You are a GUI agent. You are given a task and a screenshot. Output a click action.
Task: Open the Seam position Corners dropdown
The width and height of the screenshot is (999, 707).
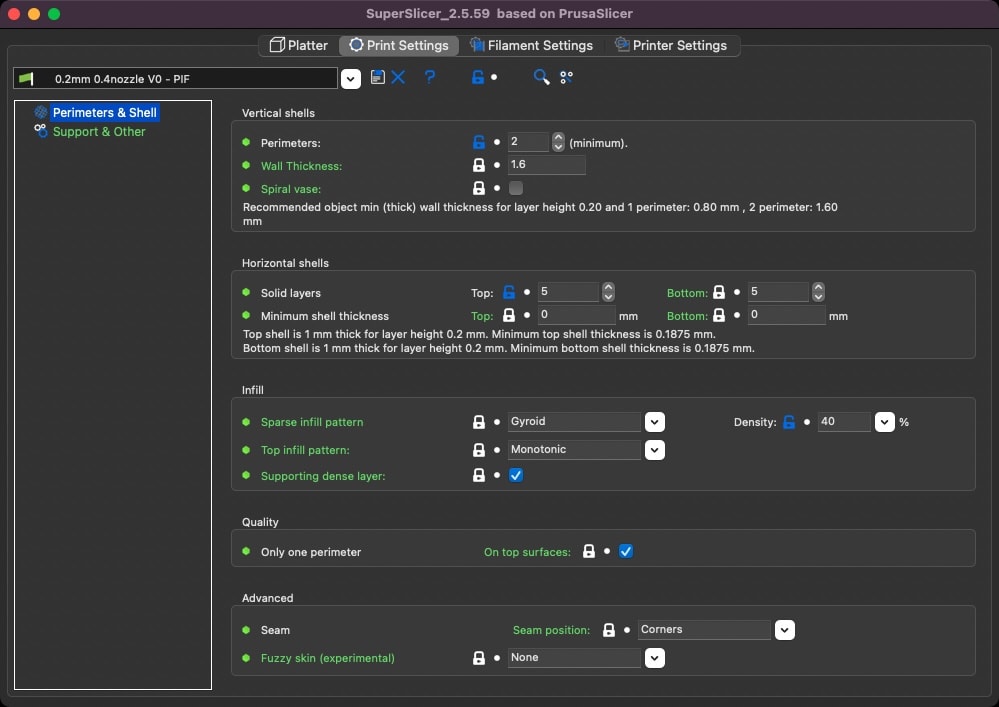[x=784, y=630]
